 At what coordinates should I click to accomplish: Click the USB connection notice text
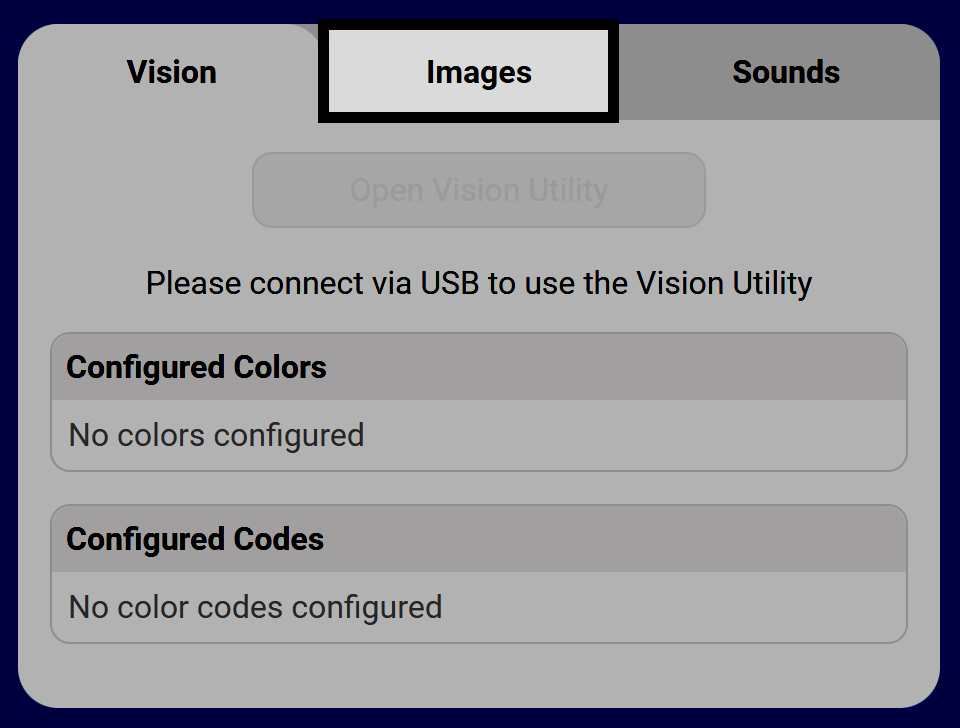click(x=478, y=283)
